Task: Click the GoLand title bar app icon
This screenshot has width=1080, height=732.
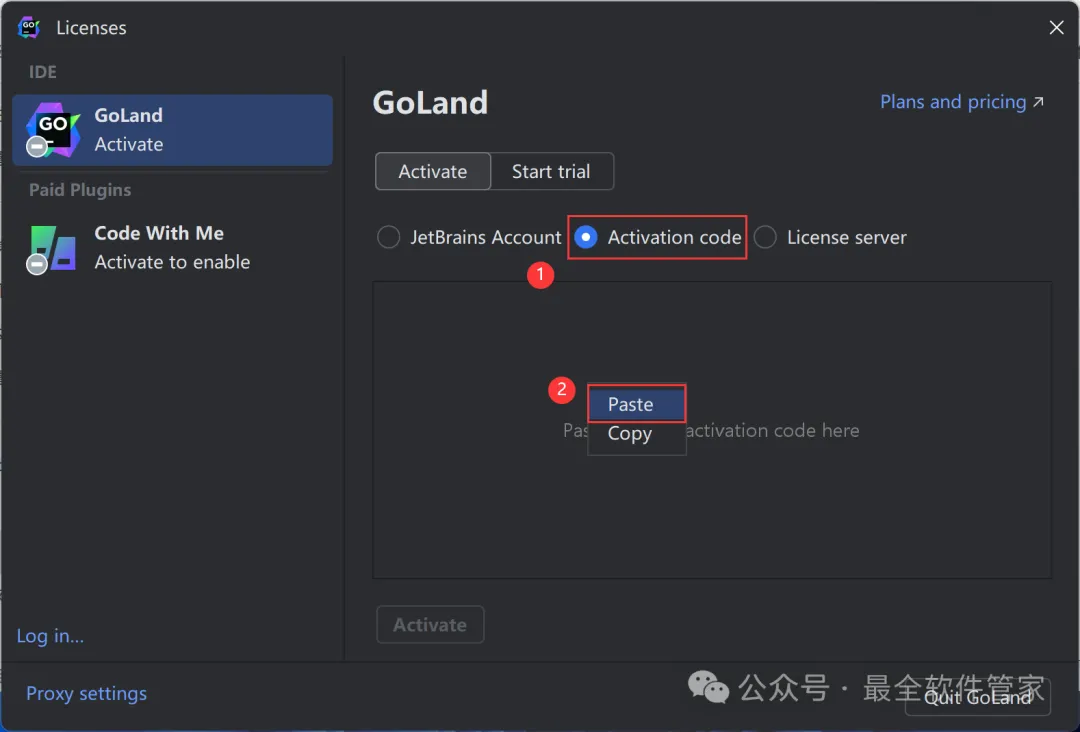Action: 29,28
